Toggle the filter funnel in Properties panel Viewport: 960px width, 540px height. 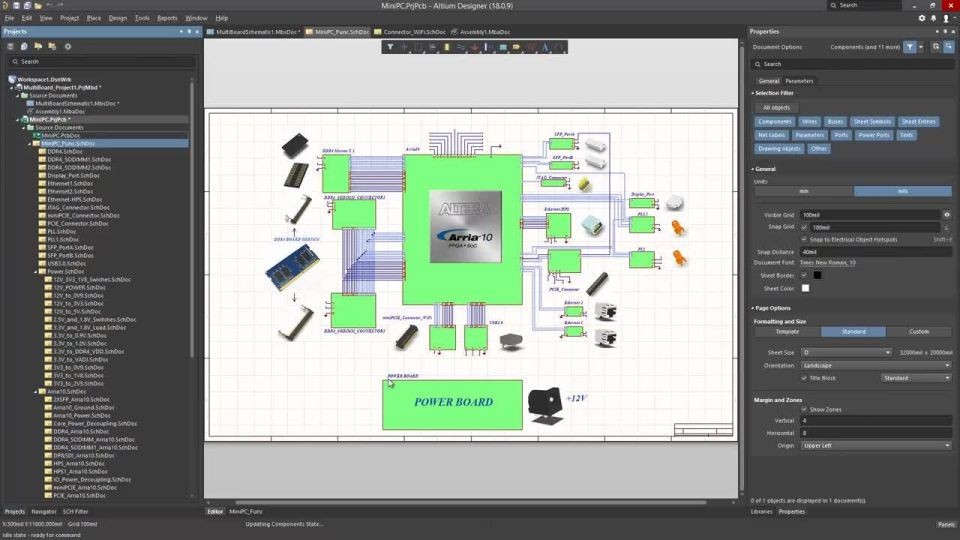(x=910, y=47)
